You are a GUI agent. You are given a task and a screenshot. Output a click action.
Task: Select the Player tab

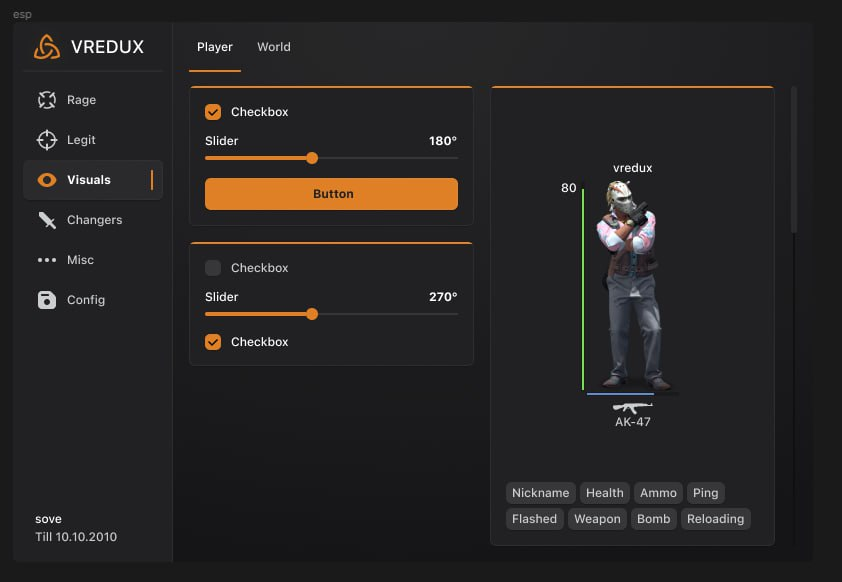point(215,47)
